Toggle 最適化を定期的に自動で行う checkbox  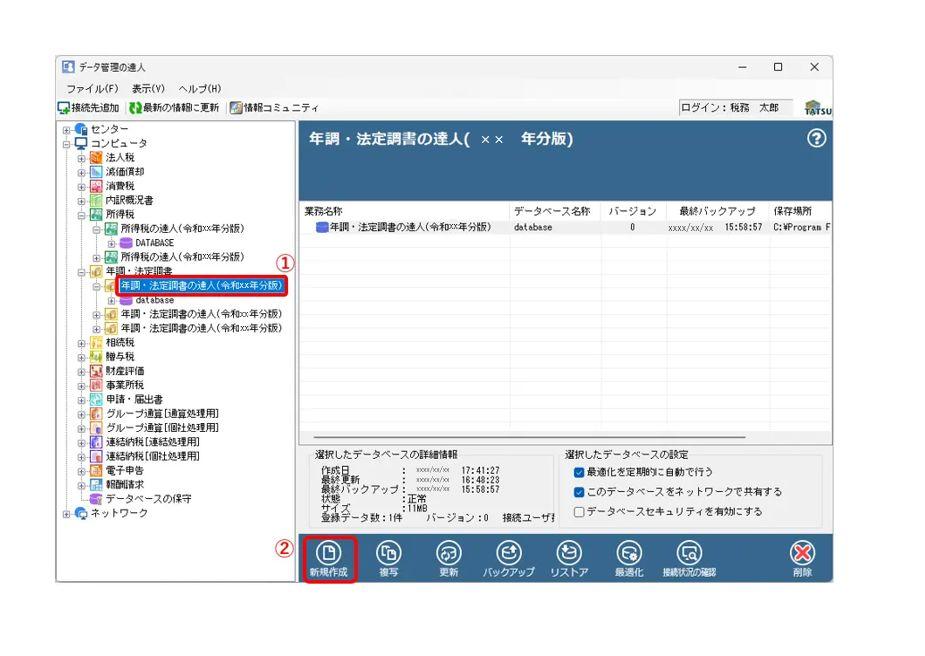[x=579, y=472]
